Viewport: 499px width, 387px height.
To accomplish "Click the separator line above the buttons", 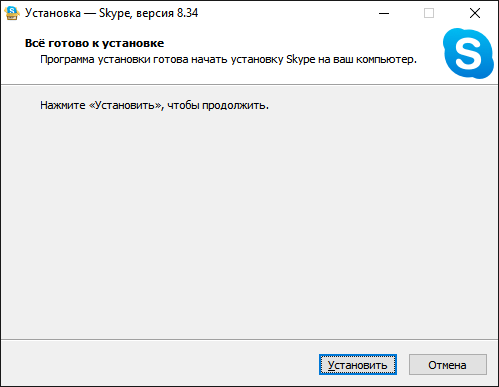I will click(249, 340).
